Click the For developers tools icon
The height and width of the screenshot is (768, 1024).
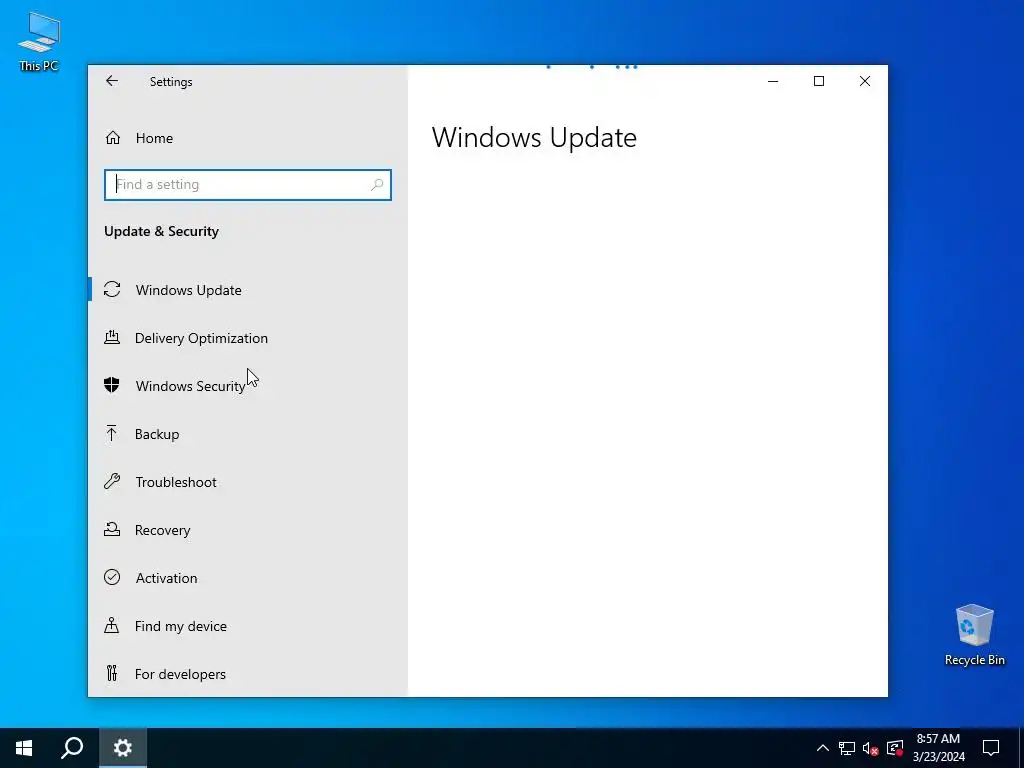point(112,673)
